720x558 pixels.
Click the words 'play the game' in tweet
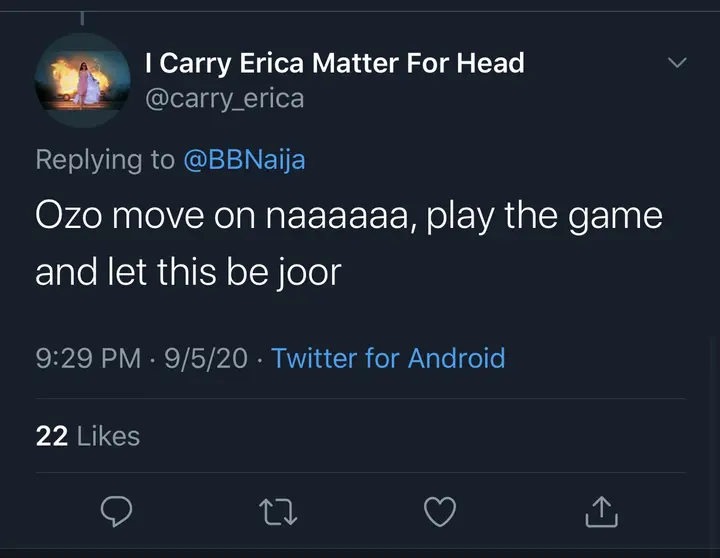(545, 218)
